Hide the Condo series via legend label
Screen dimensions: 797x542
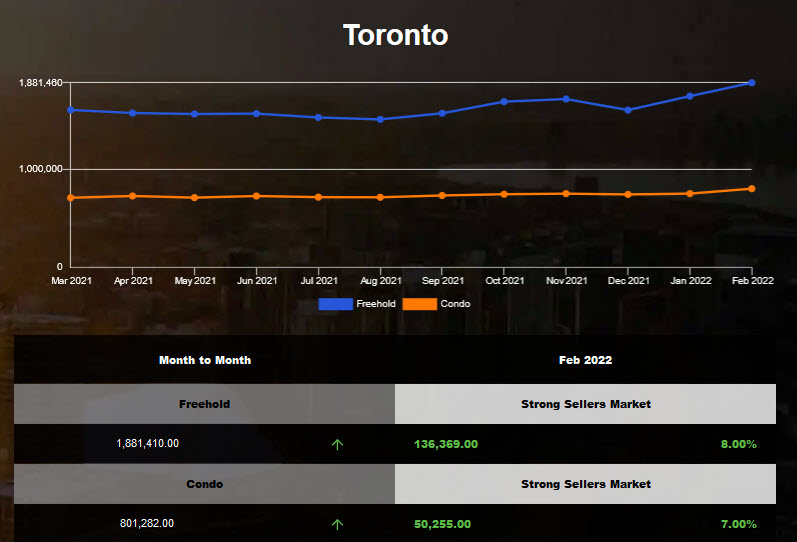[x=455, y=303]
